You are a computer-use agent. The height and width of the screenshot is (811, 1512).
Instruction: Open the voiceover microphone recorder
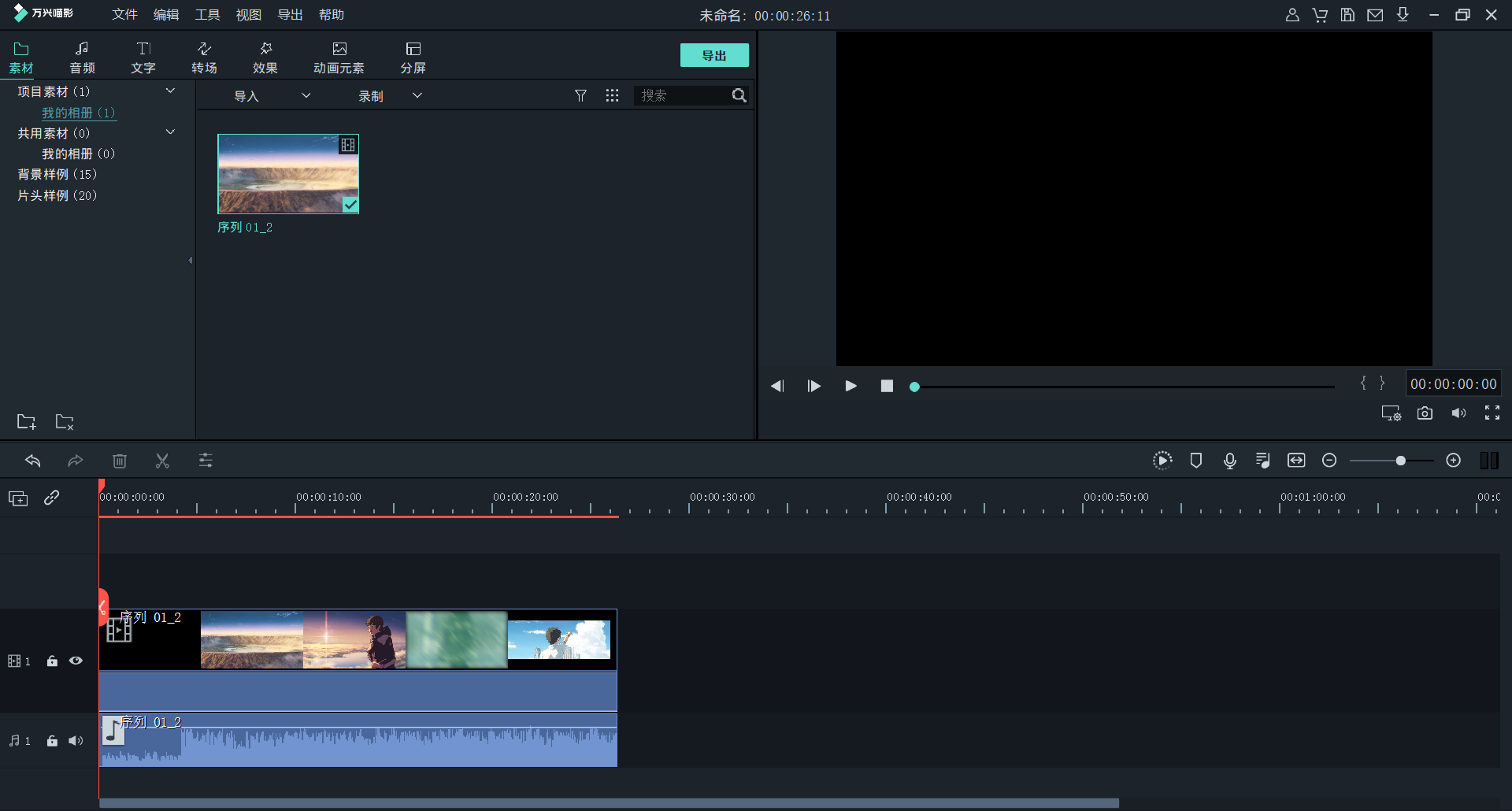click(x=1229, y=461)
